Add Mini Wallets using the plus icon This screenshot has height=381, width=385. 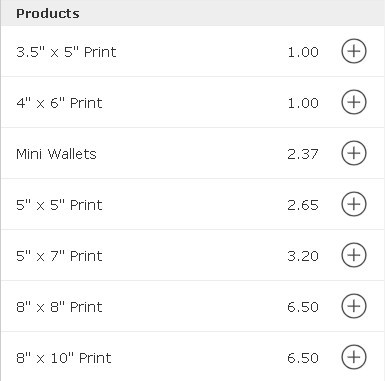click(354, 153)
